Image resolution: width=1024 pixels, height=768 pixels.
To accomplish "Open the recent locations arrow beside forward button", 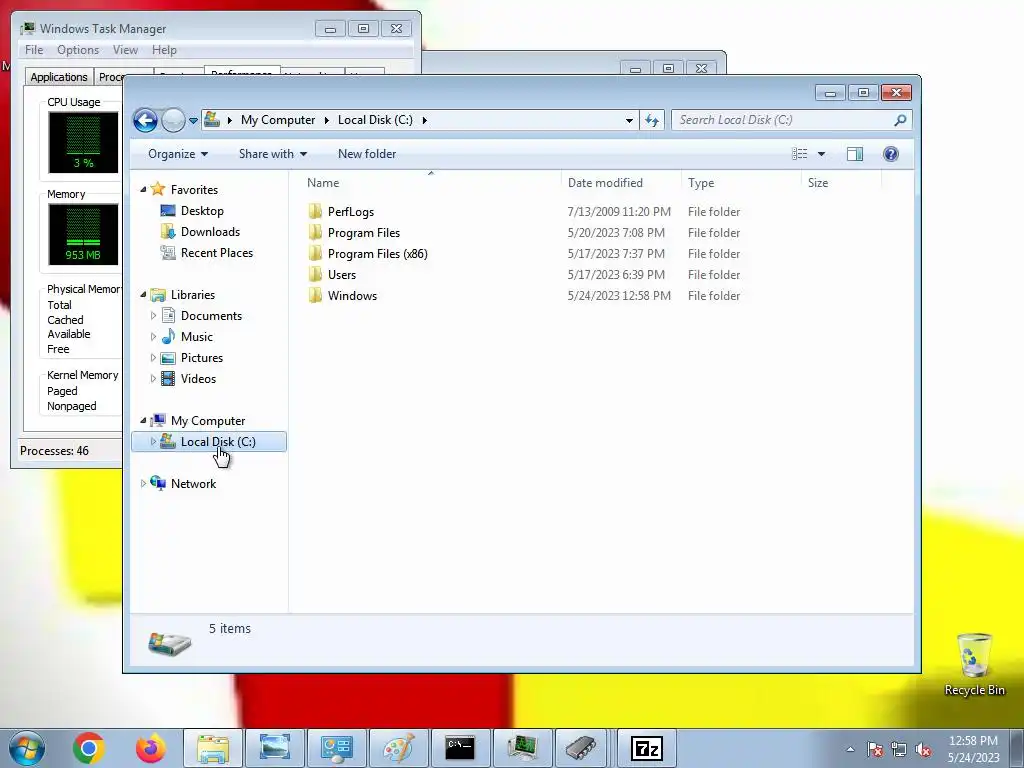I will click(x=193, y=121).
